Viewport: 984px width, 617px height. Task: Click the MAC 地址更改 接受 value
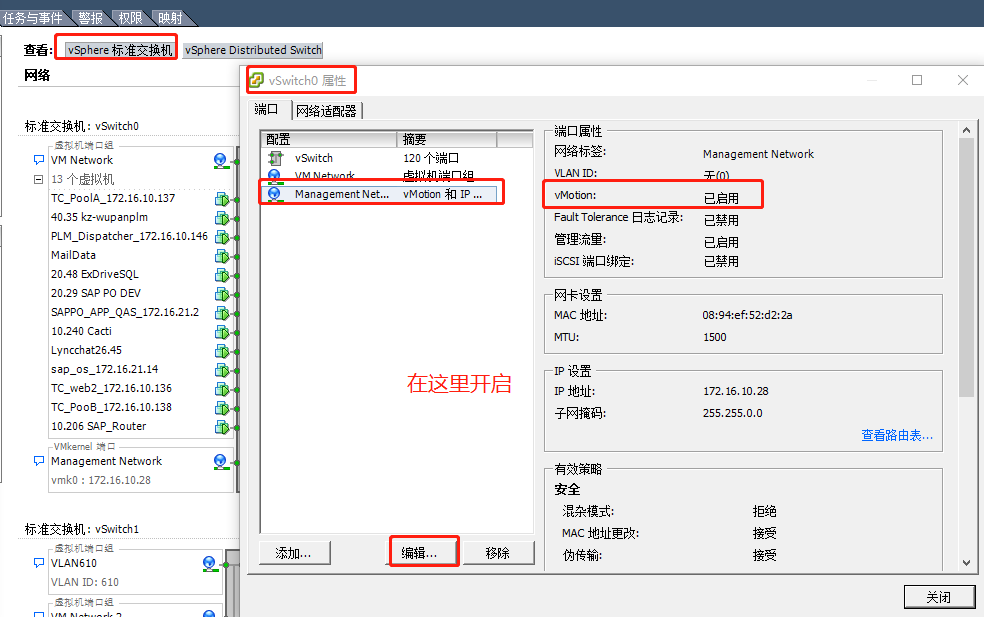click(x=764, y=534)
